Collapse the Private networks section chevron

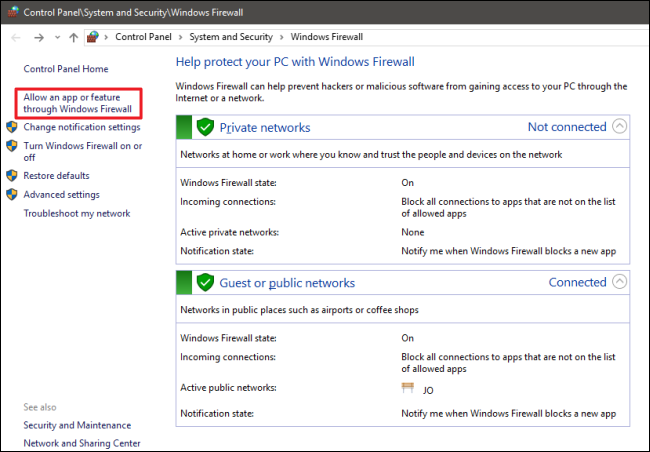point(620,127)
